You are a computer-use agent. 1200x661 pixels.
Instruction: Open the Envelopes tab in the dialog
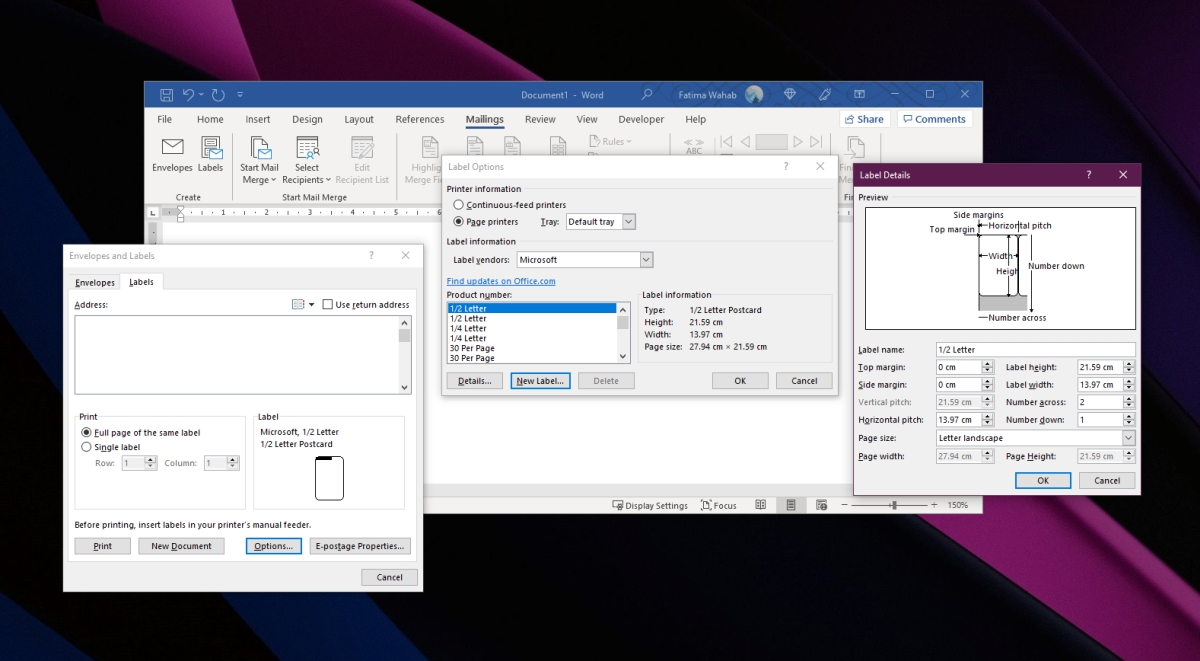point(94,282)
